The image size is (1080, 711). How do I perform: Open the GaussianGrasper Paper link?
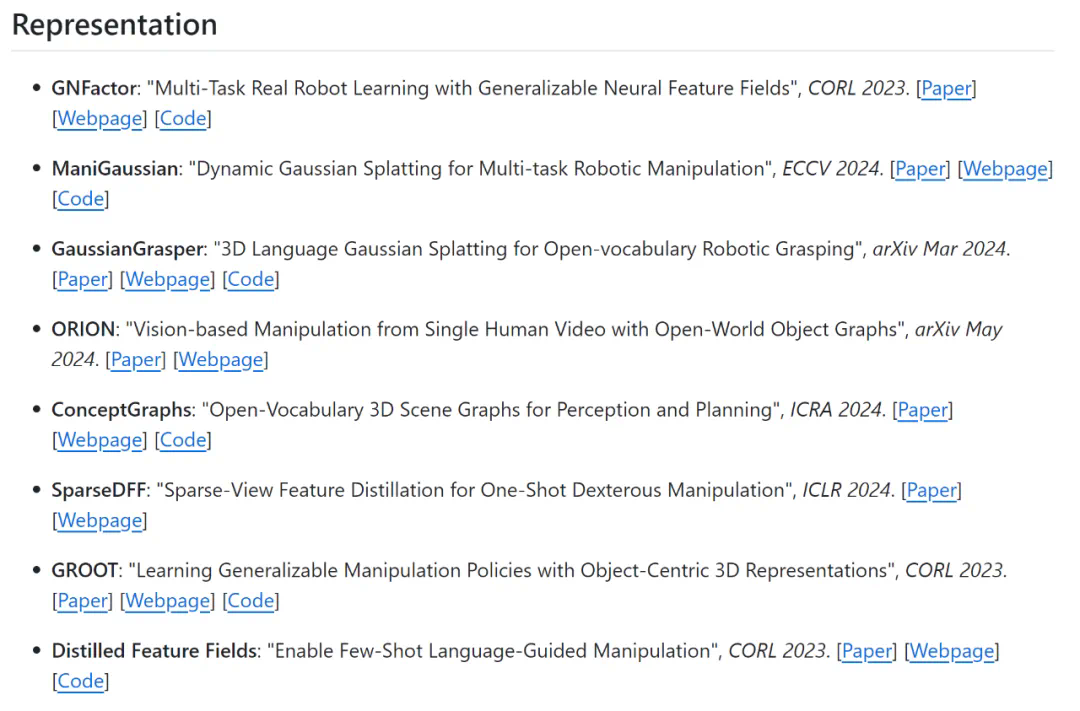pos(82,280)
